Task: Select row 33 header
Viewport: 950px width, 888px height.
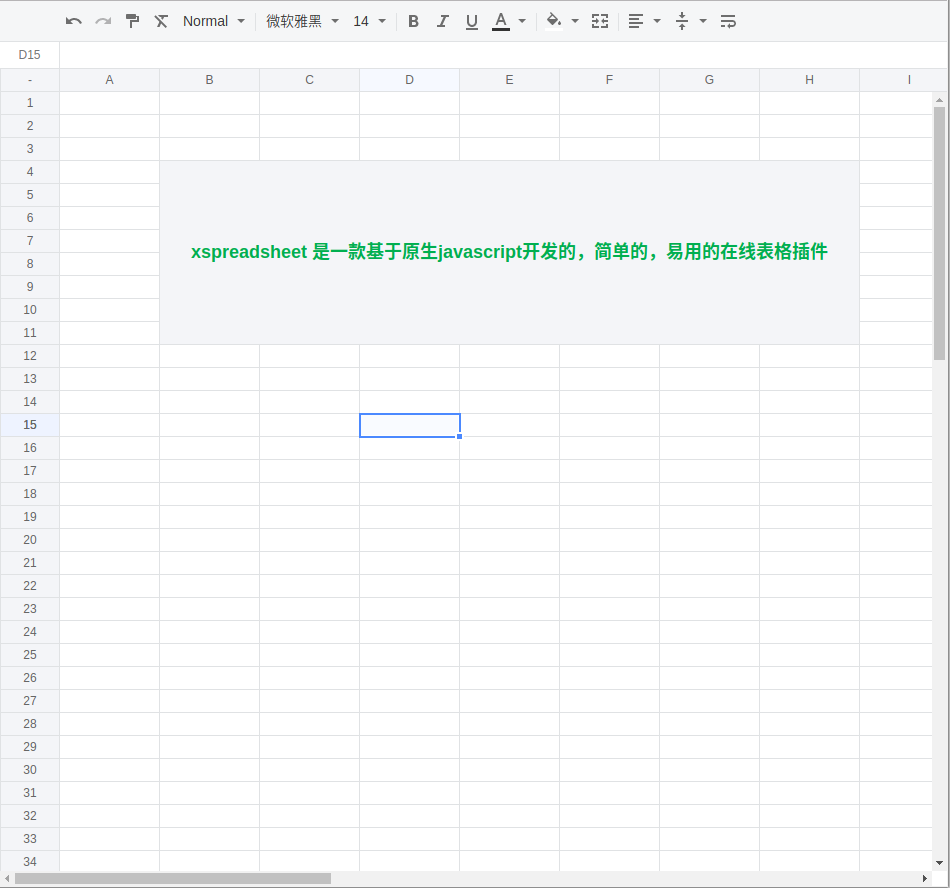Action: click(x=30, y=840)
